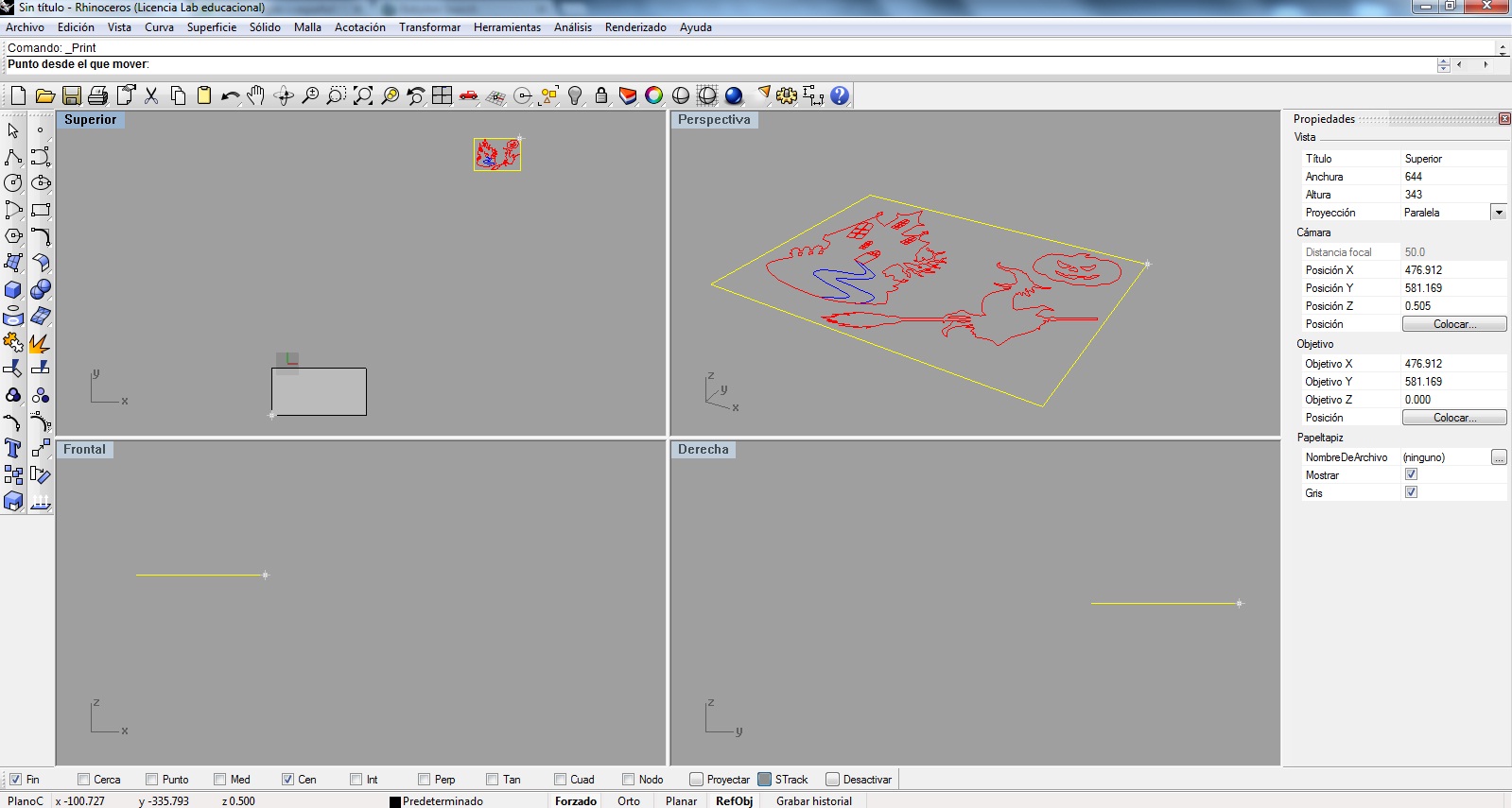Toggle Forzado snap in the status bar
1512x808 pixels.
[x=576, y=800]
